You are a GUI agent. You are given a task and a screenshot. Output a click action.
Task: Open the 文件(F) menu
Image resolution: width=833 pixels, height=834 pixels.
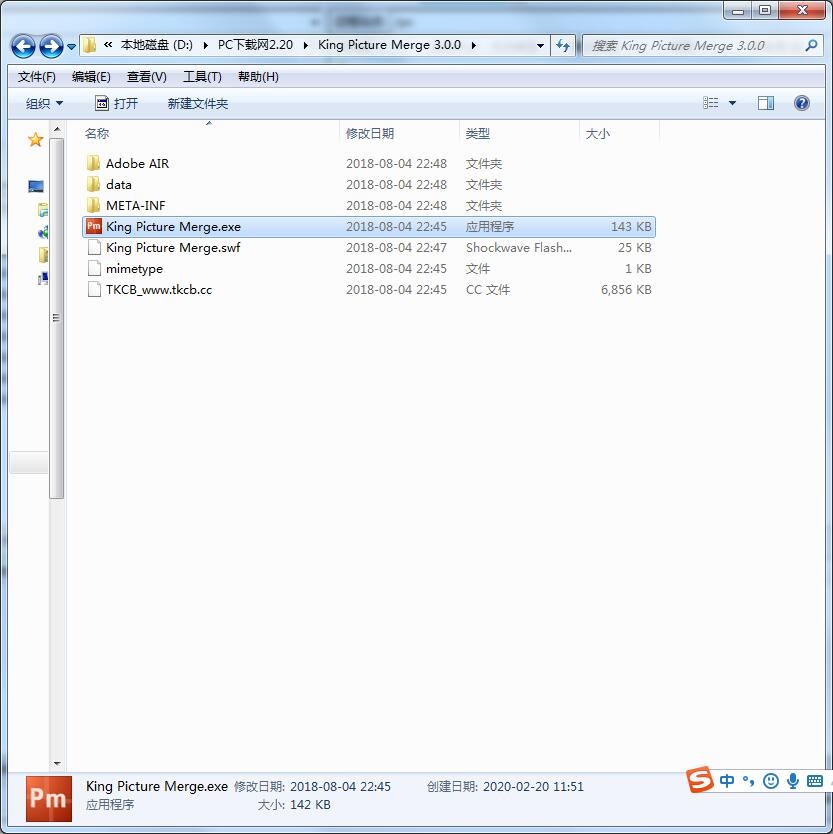pos(37,77)
